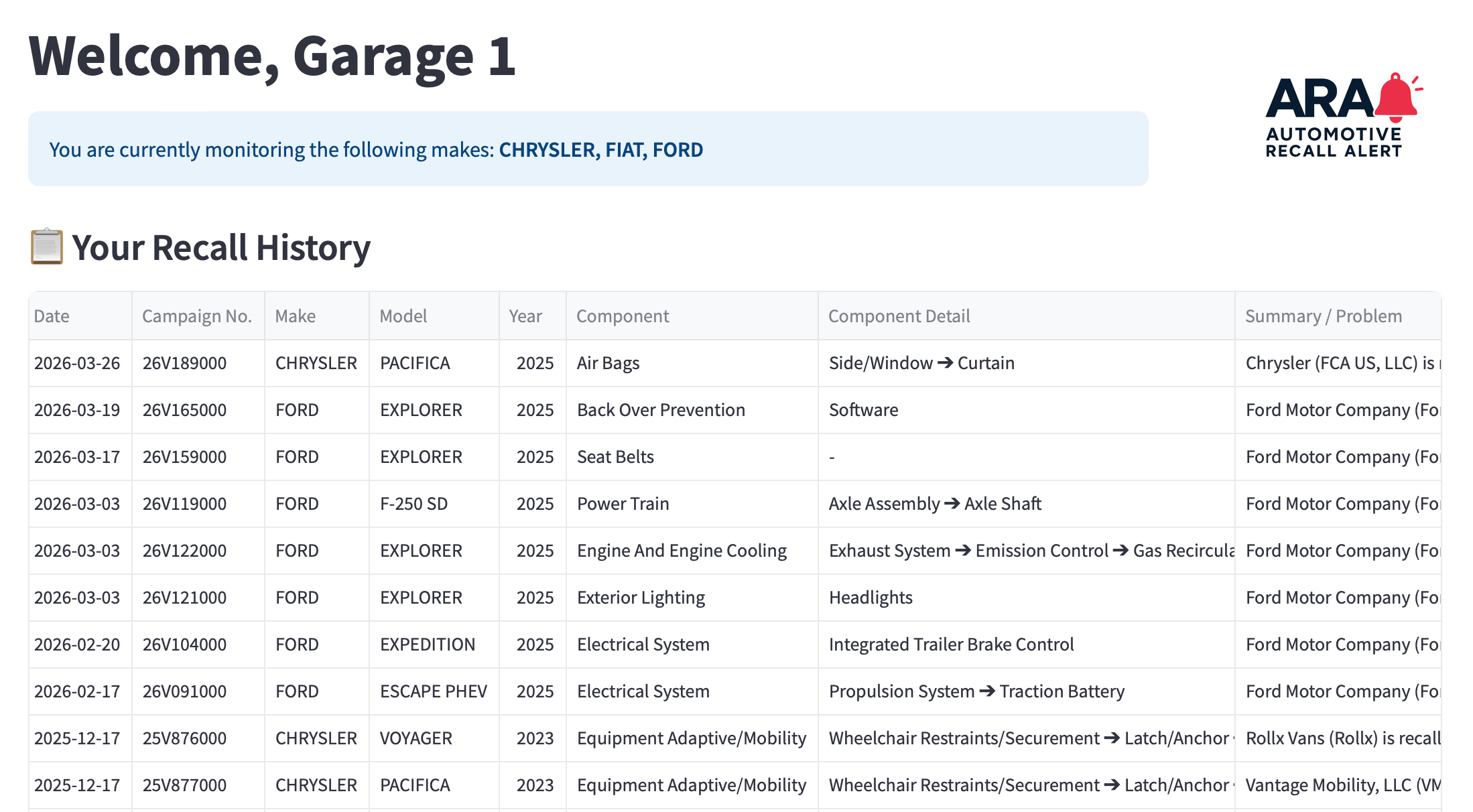The image size is (1473, 812).
Task: Sort by the Make column header
Action: [317, 316]
